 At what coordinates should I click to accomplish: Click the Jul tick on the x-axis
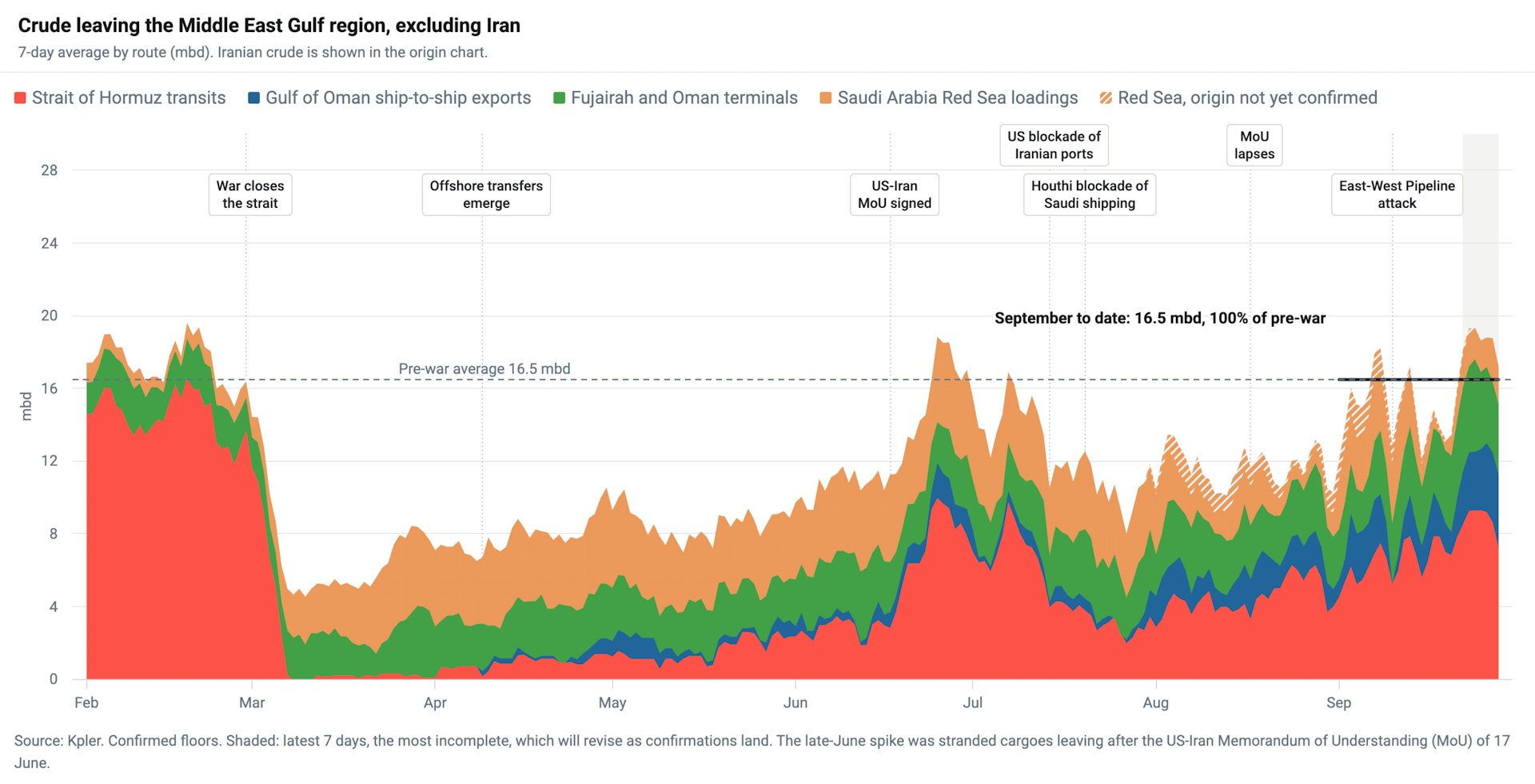pos(972,702)
